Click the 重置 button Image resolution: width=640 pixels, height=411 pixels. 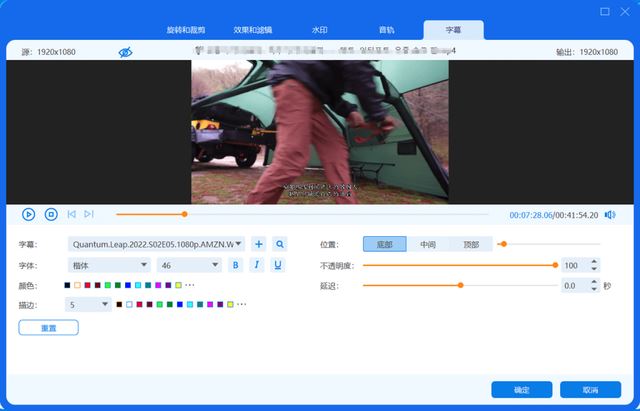49,328
